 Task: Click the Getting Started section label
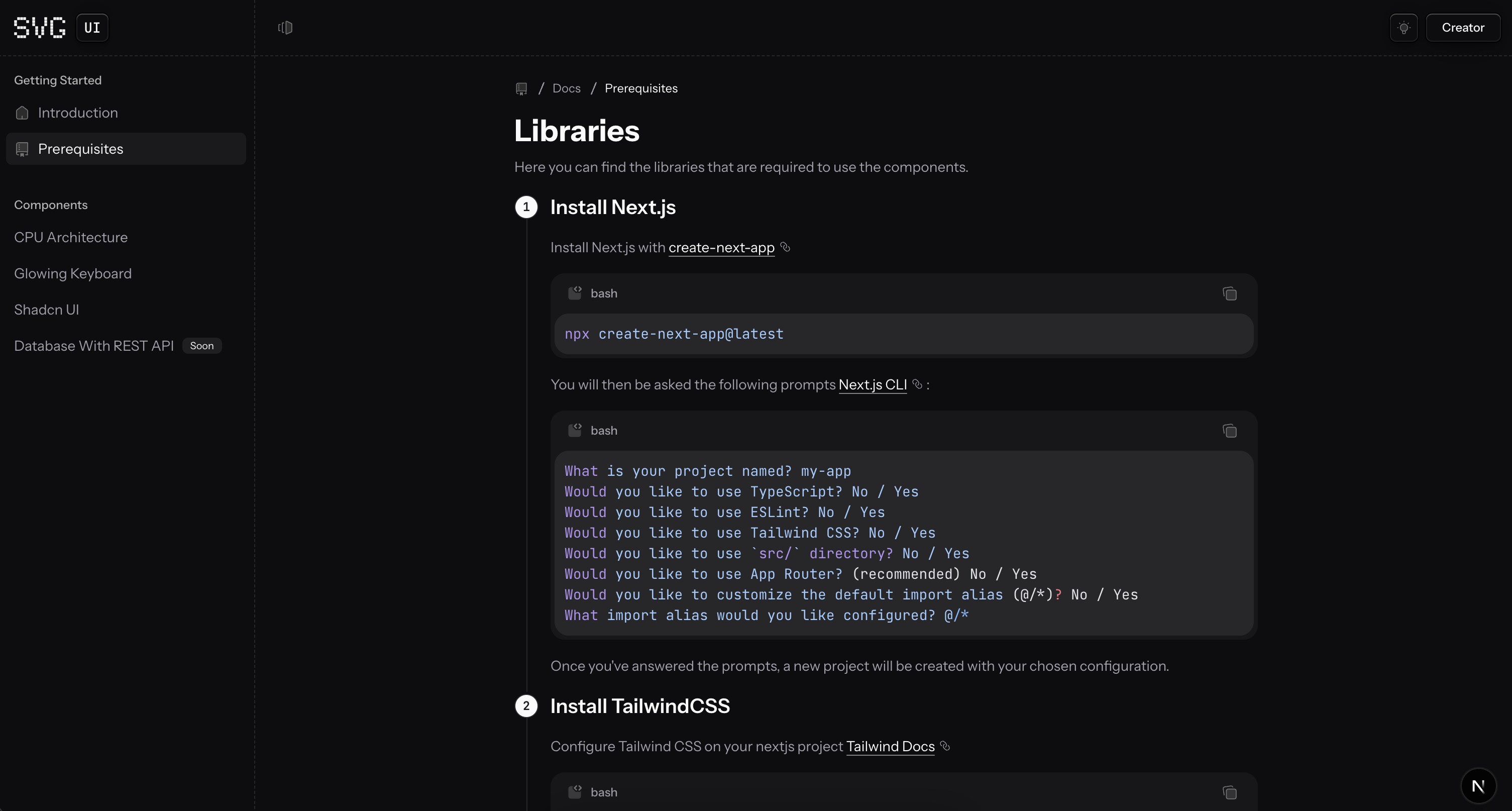[58, 80]
